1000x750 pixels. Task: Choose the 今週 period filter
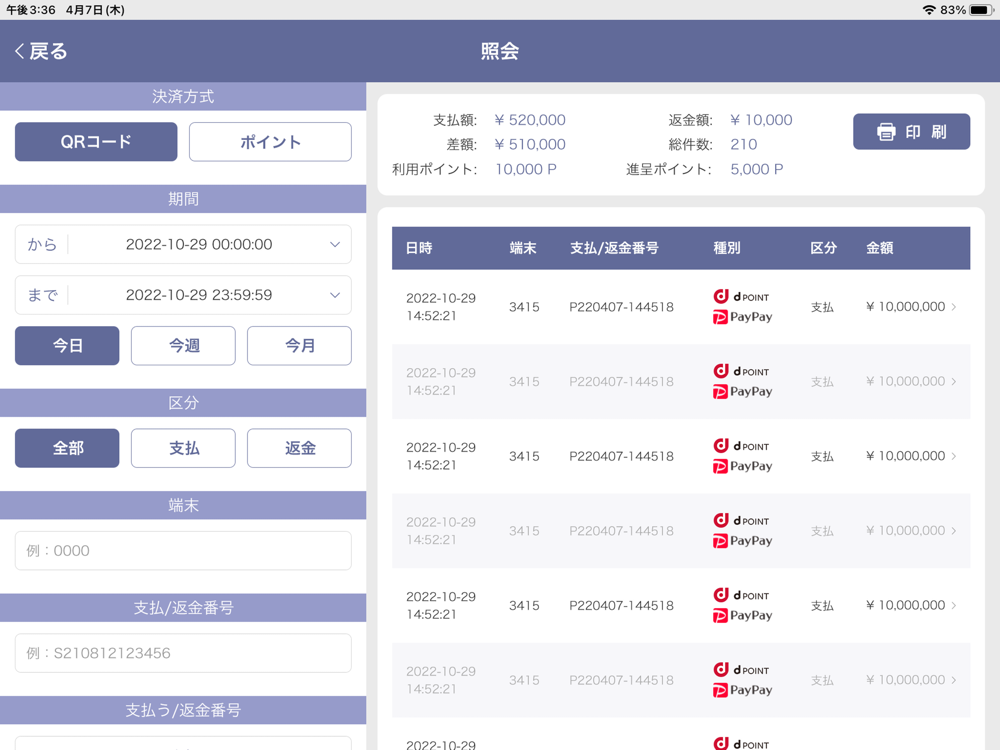click(x=183, y=346)
